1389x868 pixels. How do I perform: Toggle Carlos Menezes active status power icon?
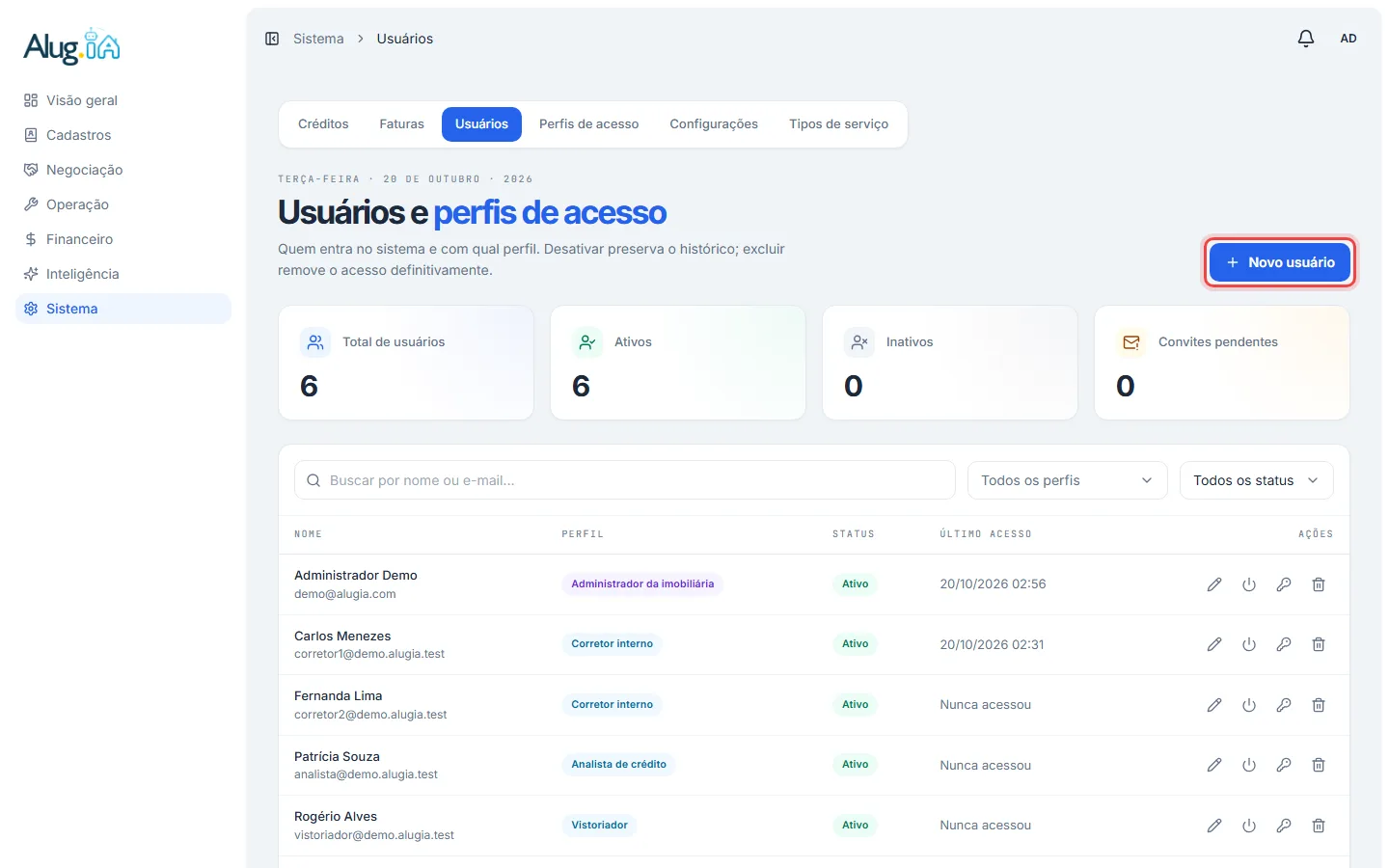tap(1249, 644)
